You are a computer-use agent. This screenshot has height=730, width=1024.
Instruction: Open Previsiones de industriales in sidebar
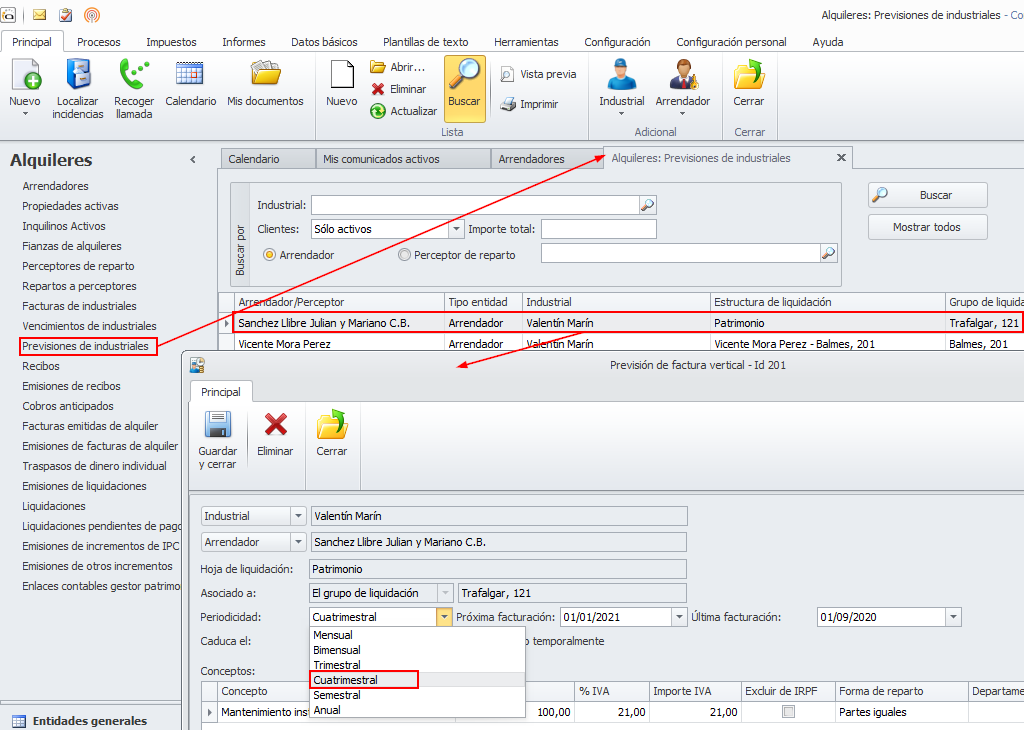(86, 346)
